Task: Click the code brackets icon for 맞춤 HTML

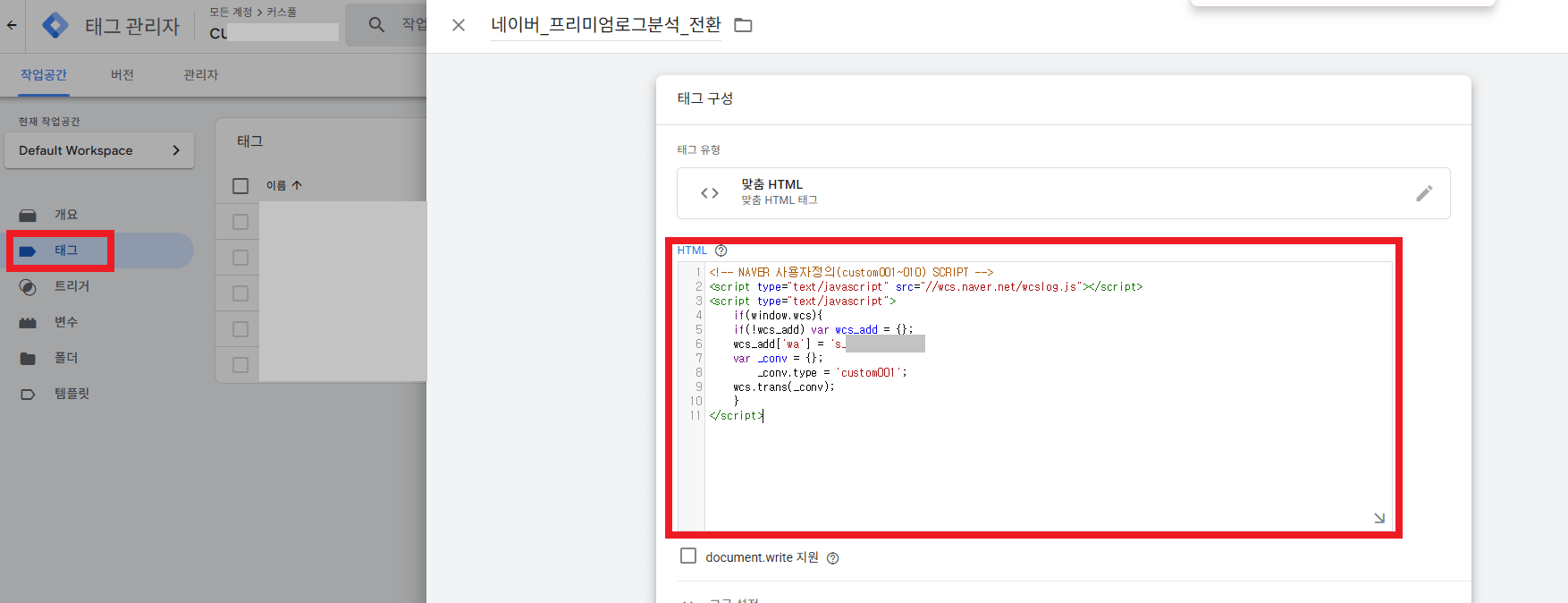Action: click(710, 193)
